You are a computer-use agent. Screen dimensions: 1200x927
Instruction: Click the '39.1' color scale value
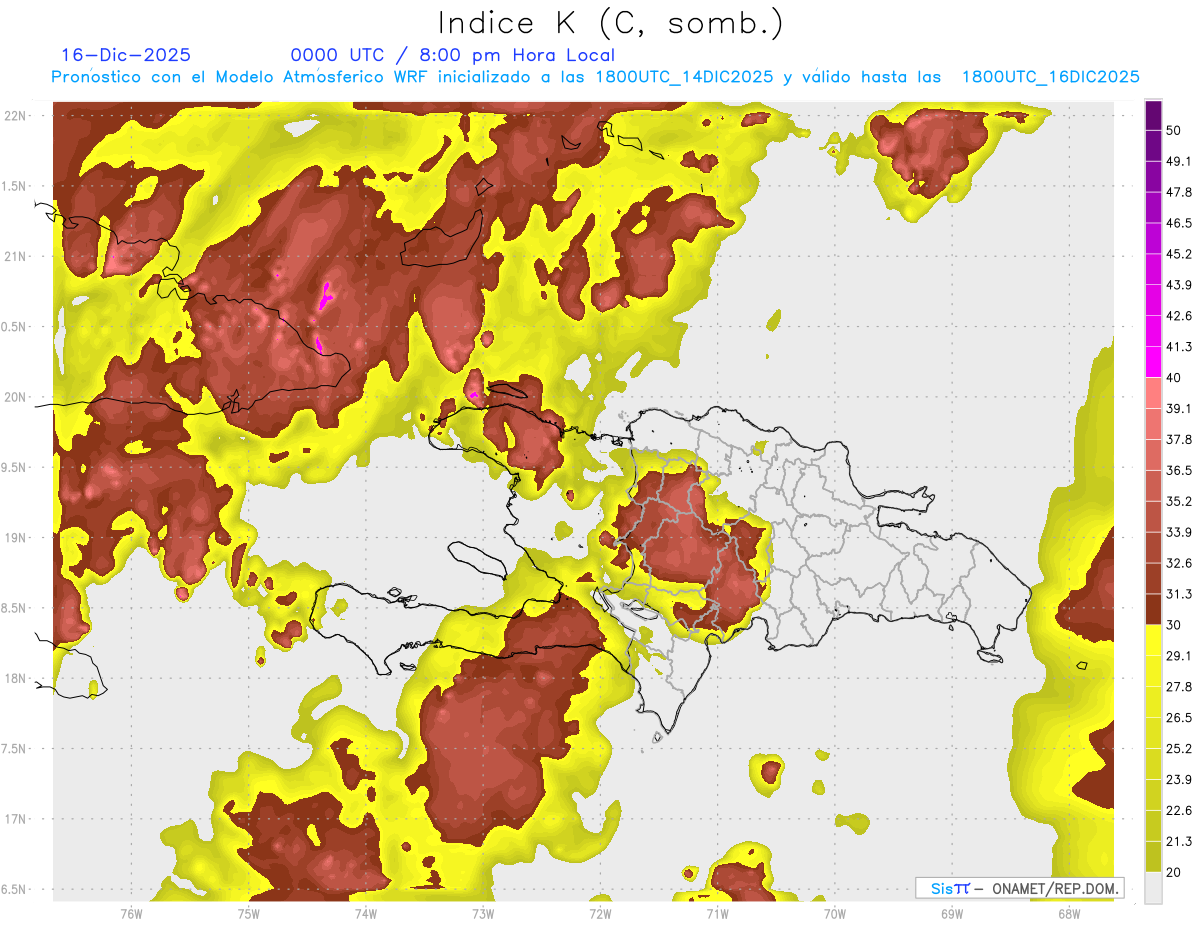pyautogui.click(x=1179, y=408)
